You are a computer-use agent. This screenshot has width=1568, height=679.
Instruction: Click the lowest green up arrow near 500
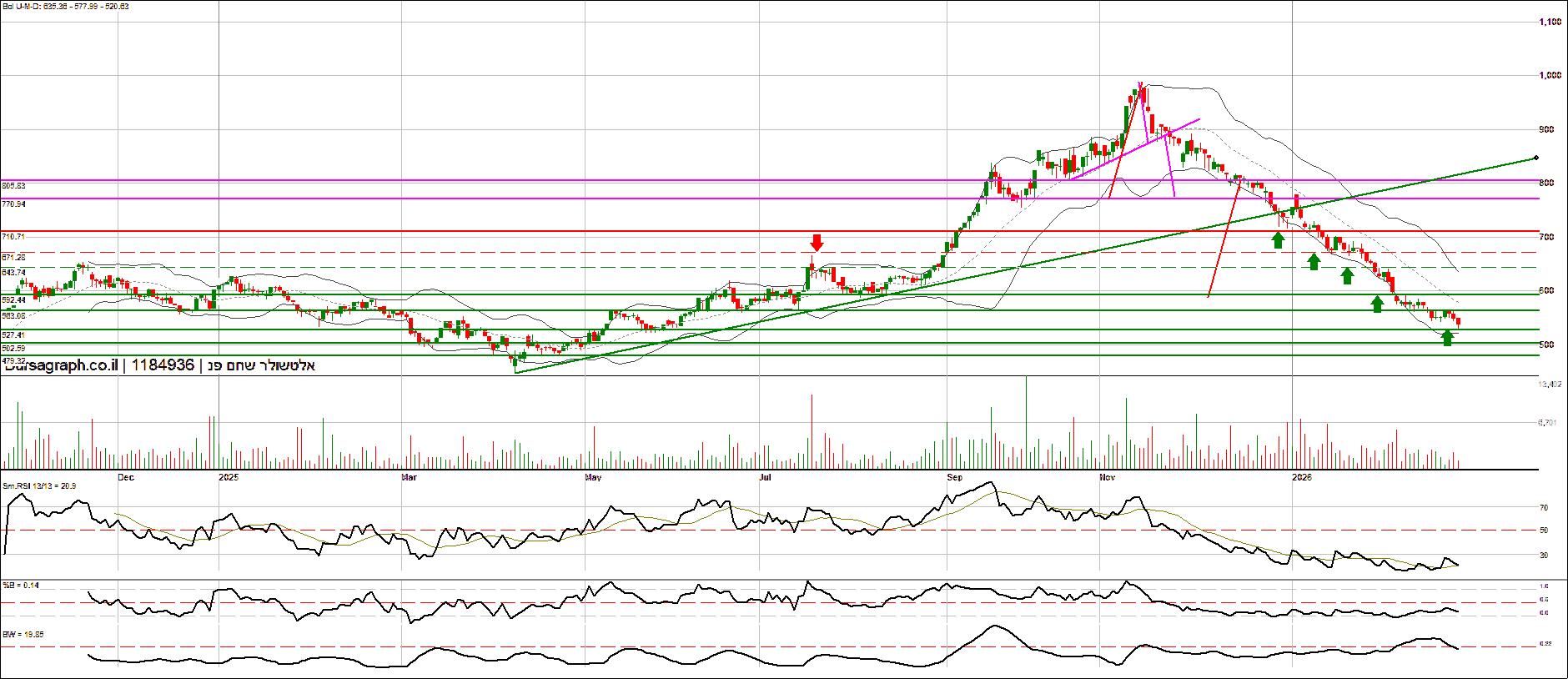coord(1447,337)
